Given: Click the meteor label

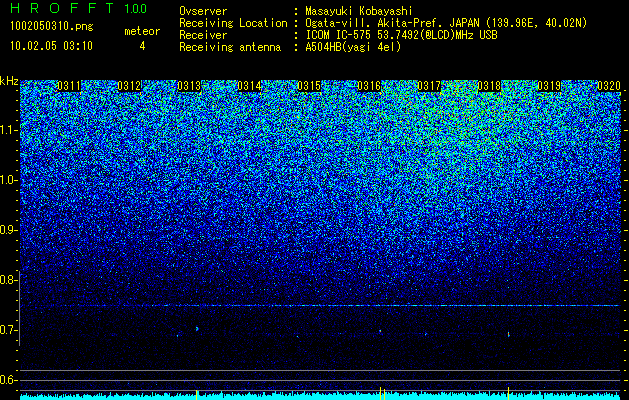Looking at the screenshot, I should 142,31.
